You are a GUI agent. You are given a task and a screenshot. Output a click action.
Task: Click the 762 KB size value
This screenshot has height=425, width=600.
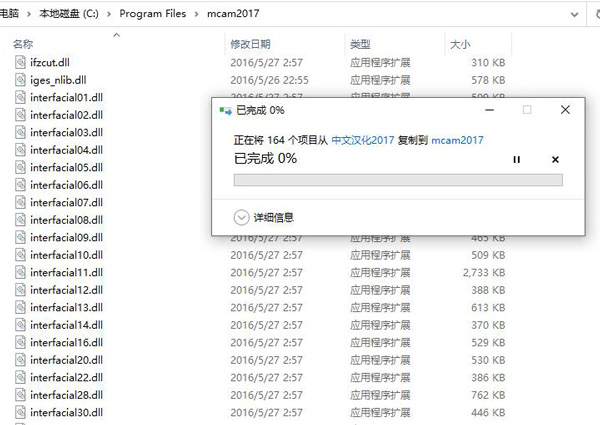tap(488, 395)
